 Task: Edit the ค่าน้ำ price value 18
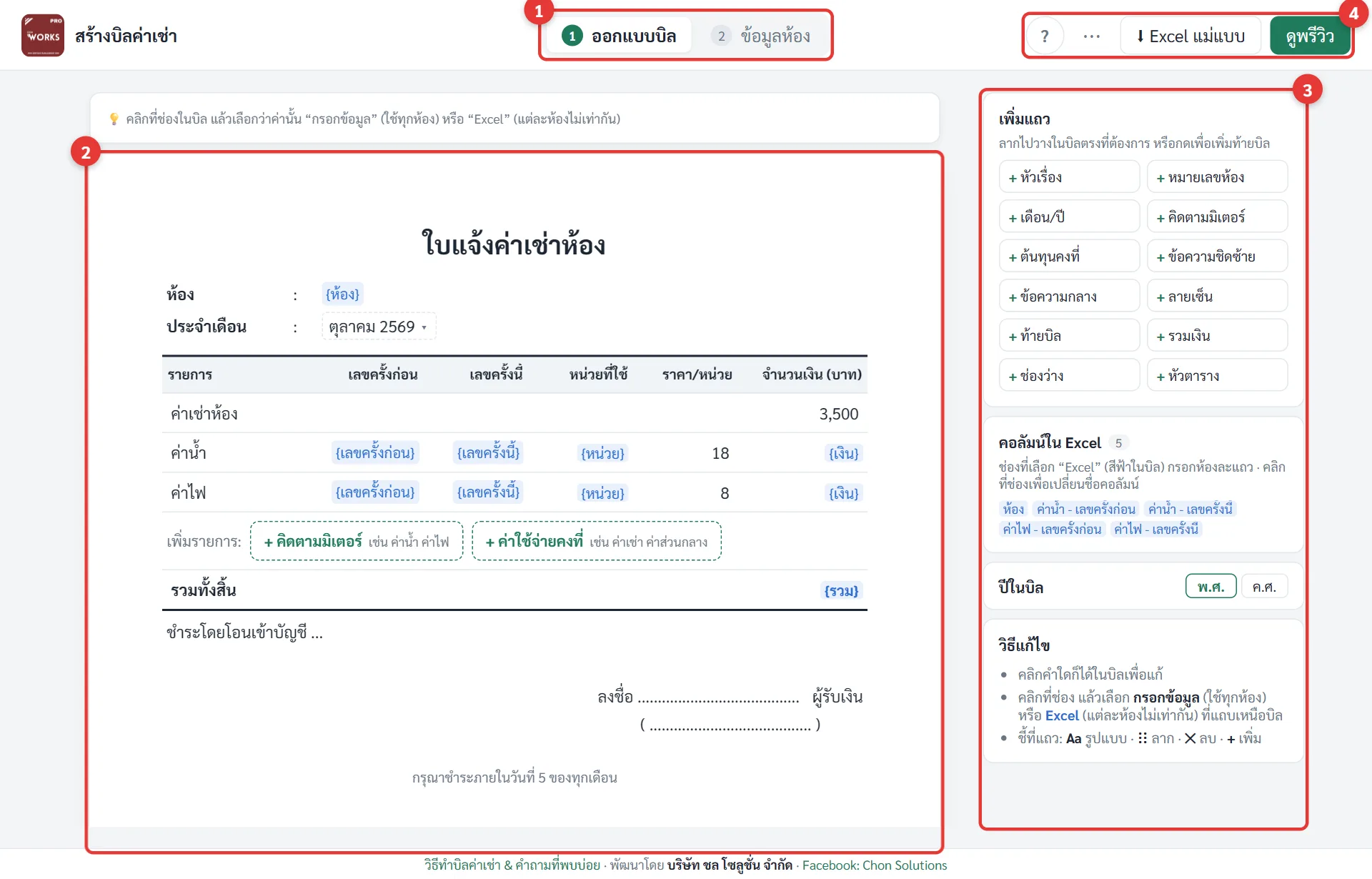720,453
